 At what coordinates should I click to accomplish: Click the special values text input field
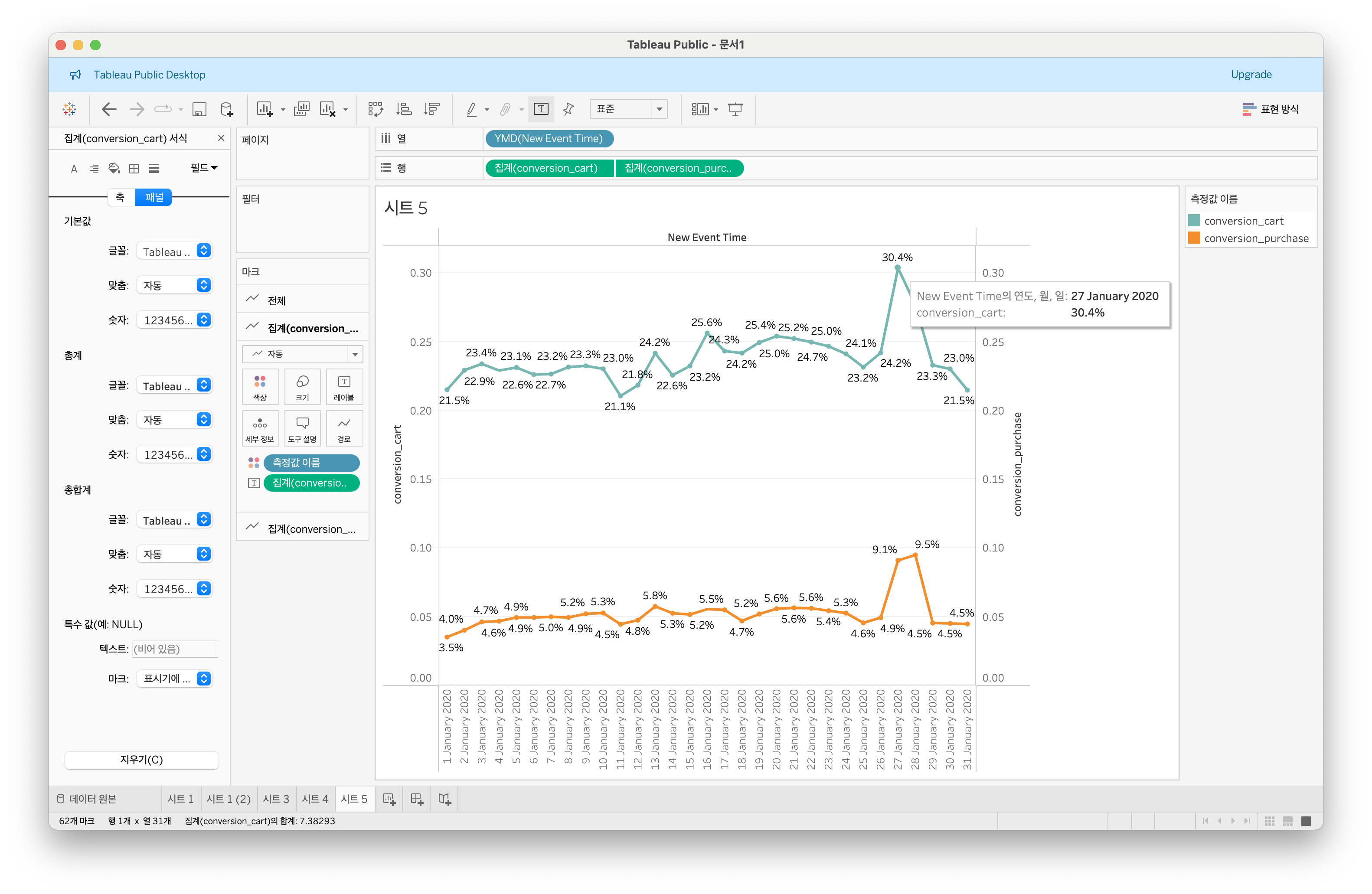click(x=175, y=649)
